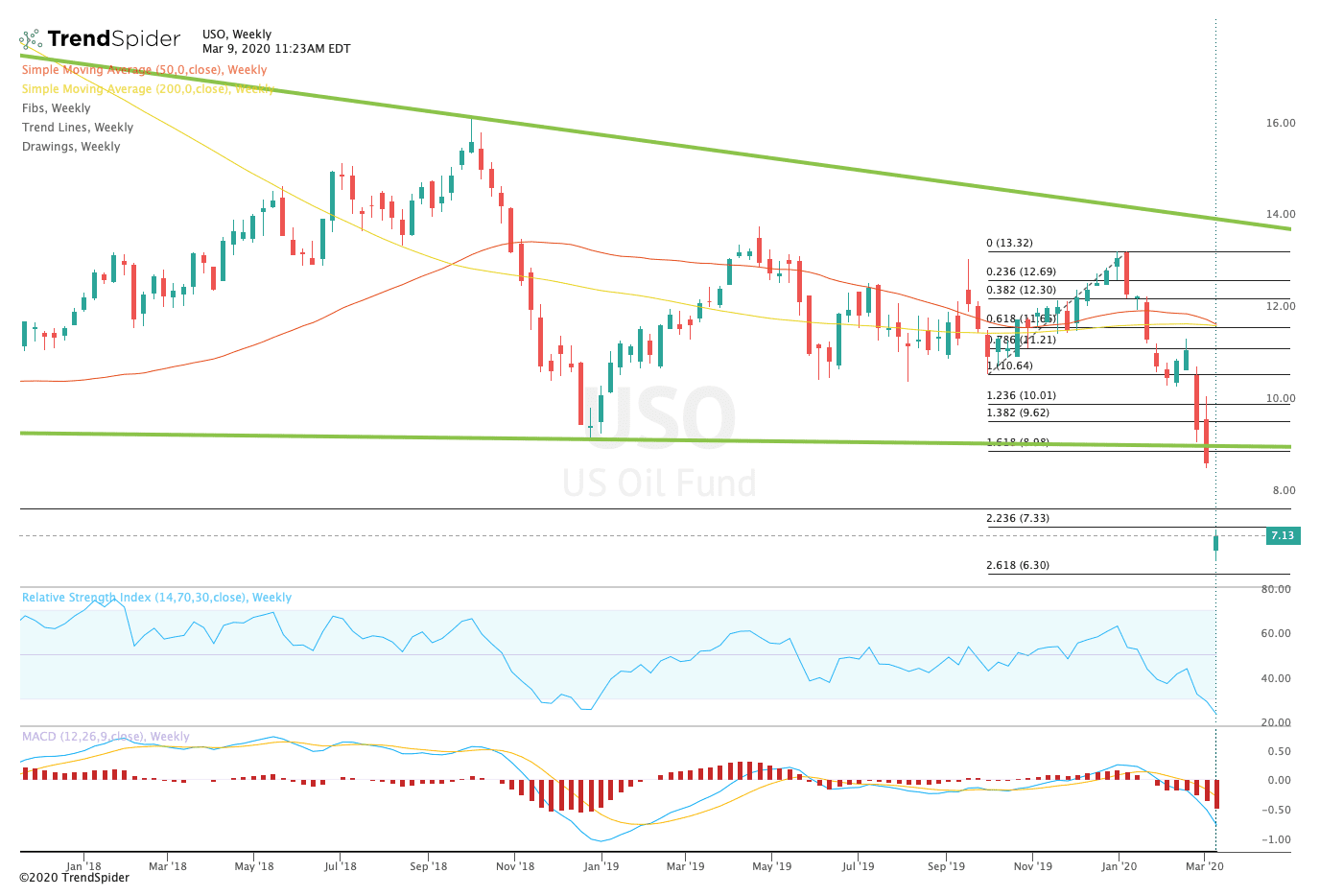Screen dimensions: 1320x896
Task: Click the Jul '19 date axis label
Action: 859,866
